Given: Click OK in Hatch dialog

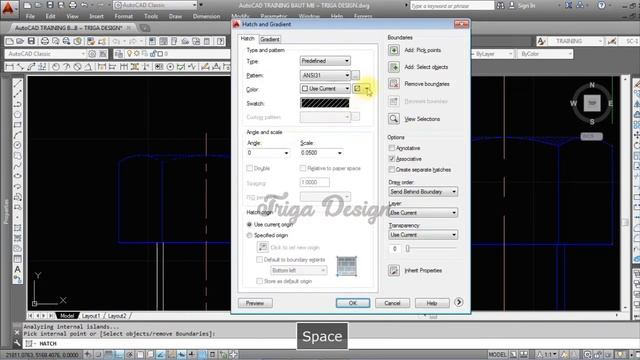Looking at the screenshot, I should coord(353,303).
